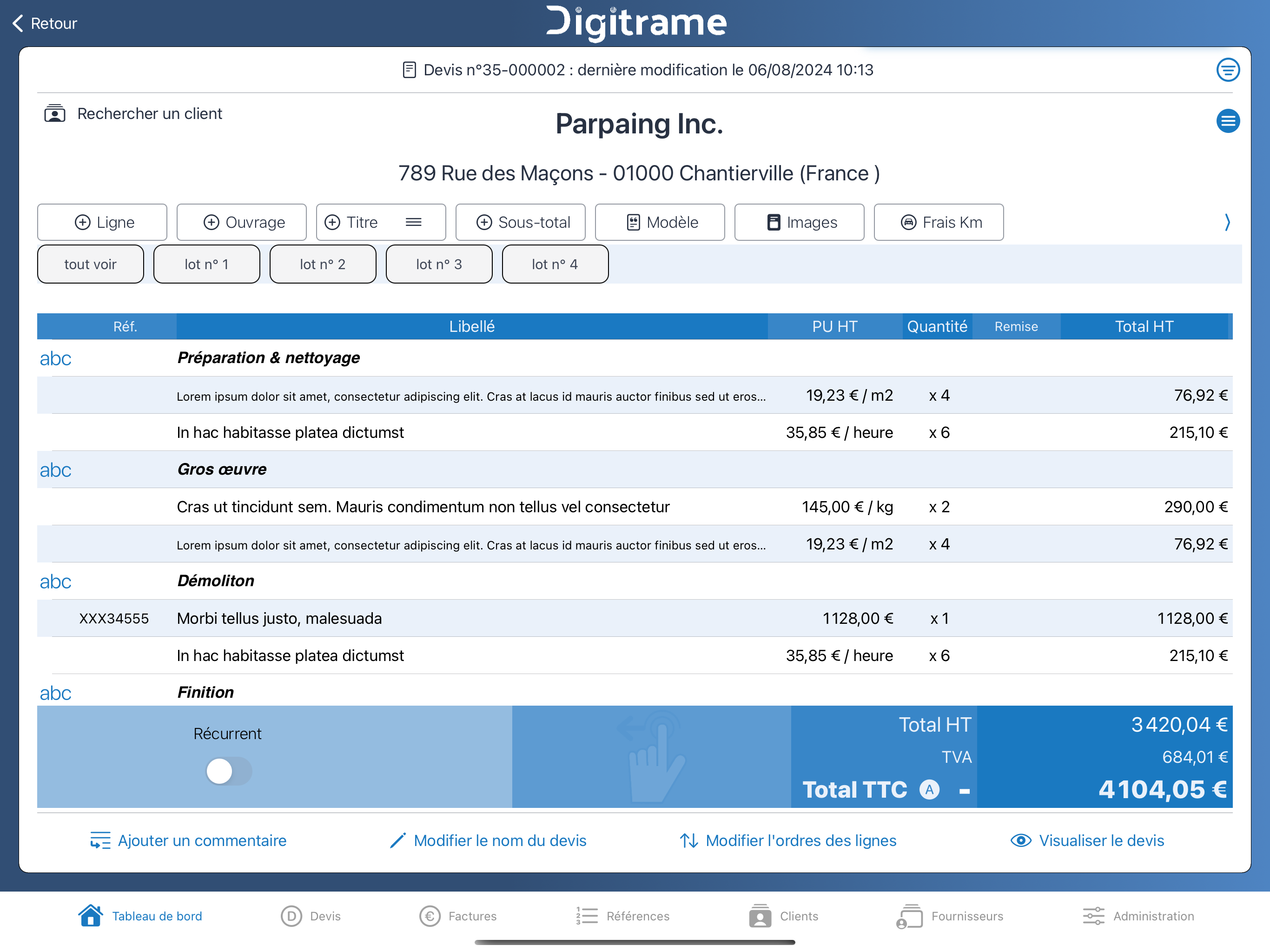Click the Remise column header
The height and width of the screenshot is (952, 1270).
coord(1016,326)
